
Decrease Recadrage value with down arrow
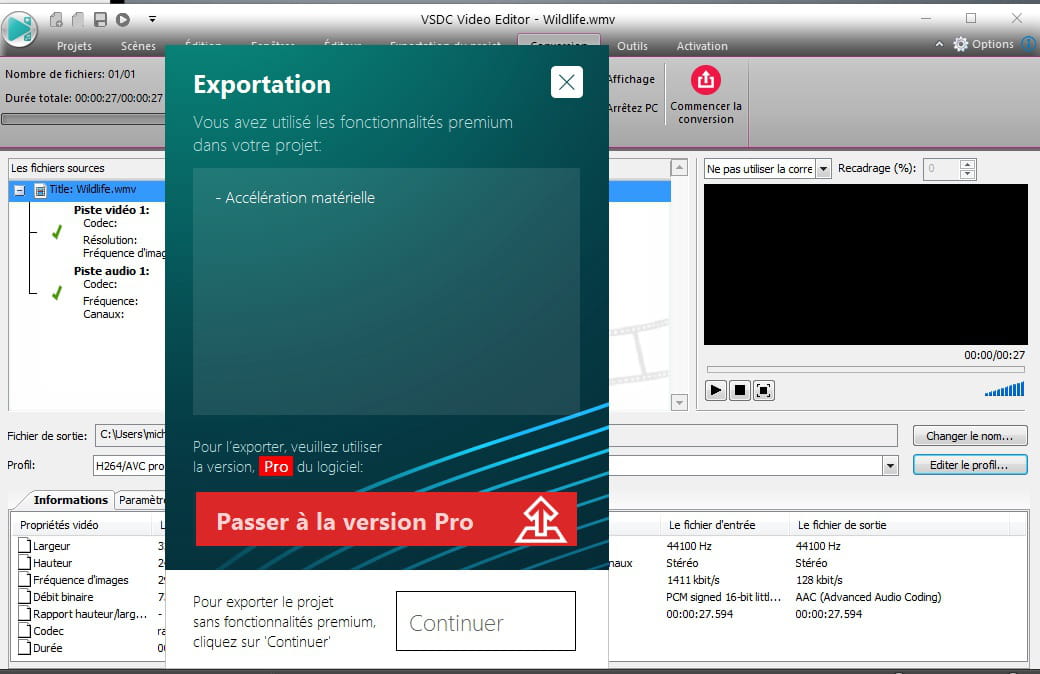(968, 174)
